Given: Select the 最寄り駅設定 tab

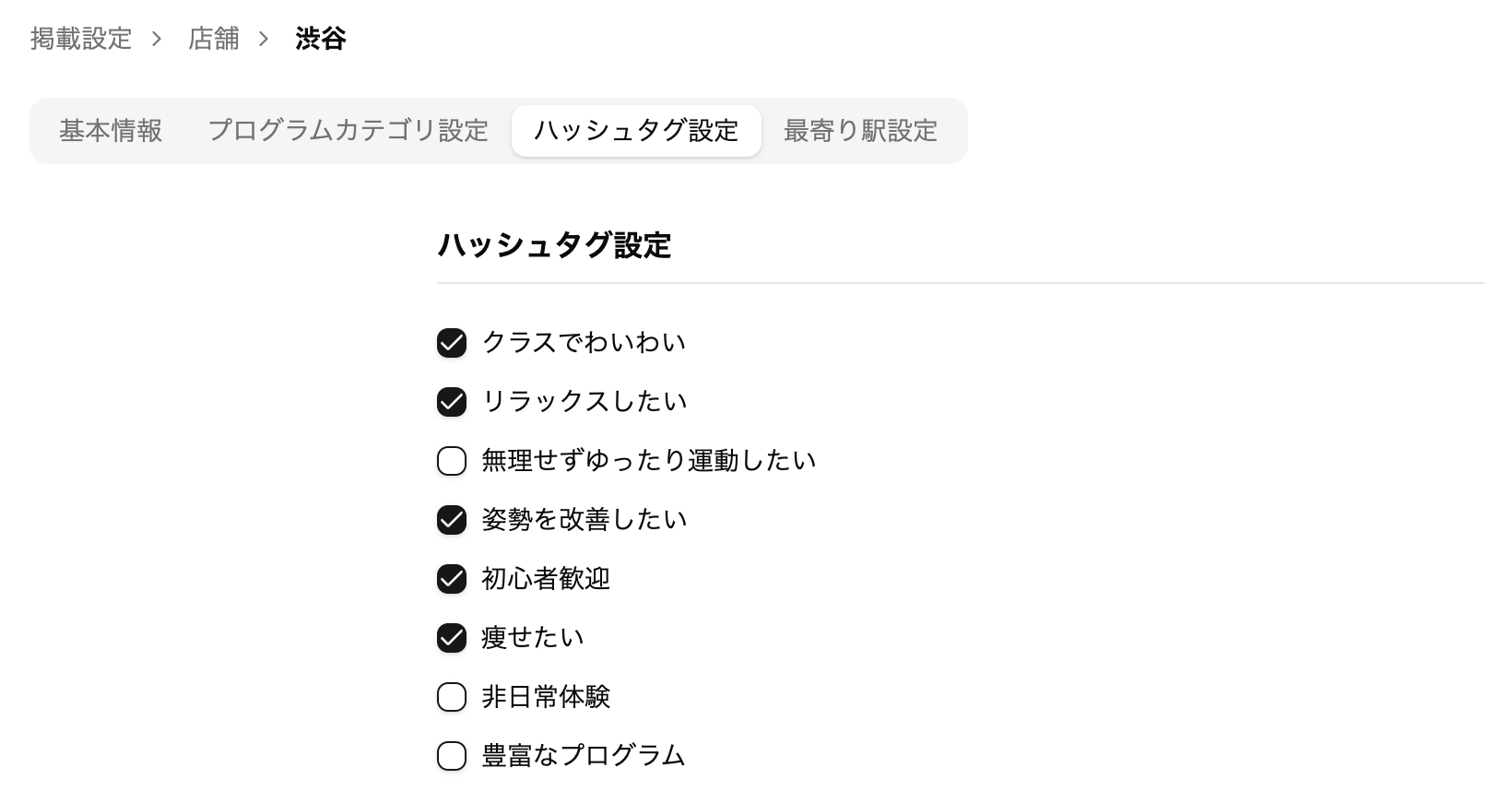Looking at the screenshot, I should 859,131.
